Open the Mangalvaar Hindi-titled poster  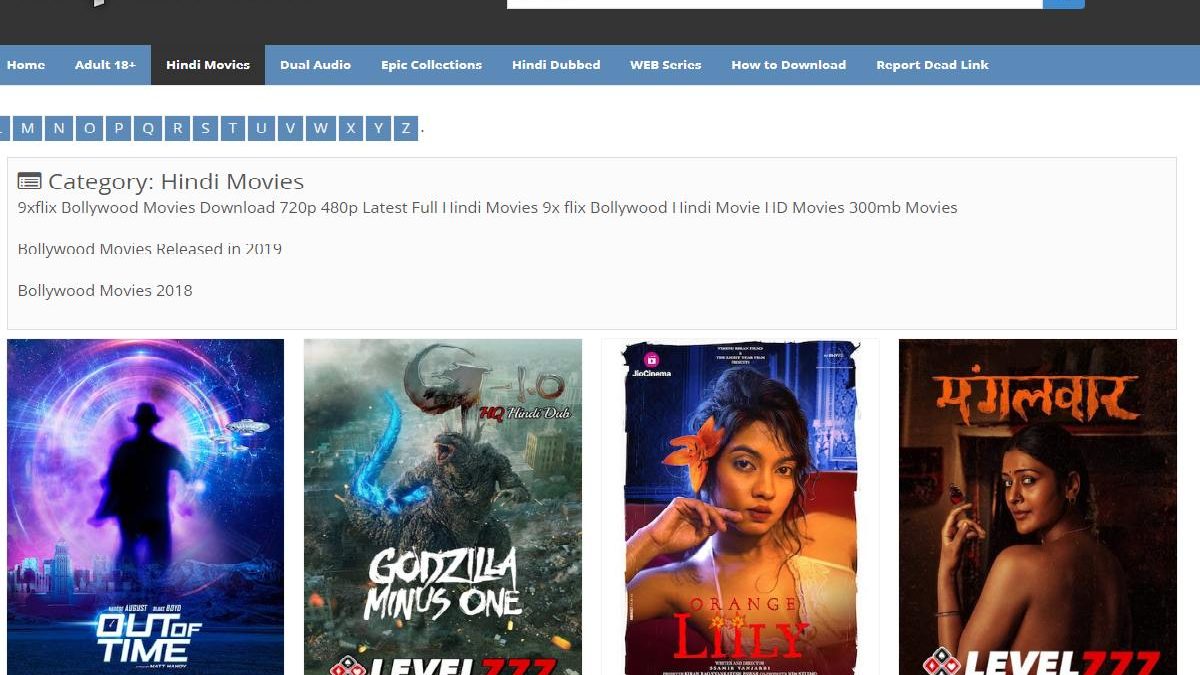coord(1038,507)
